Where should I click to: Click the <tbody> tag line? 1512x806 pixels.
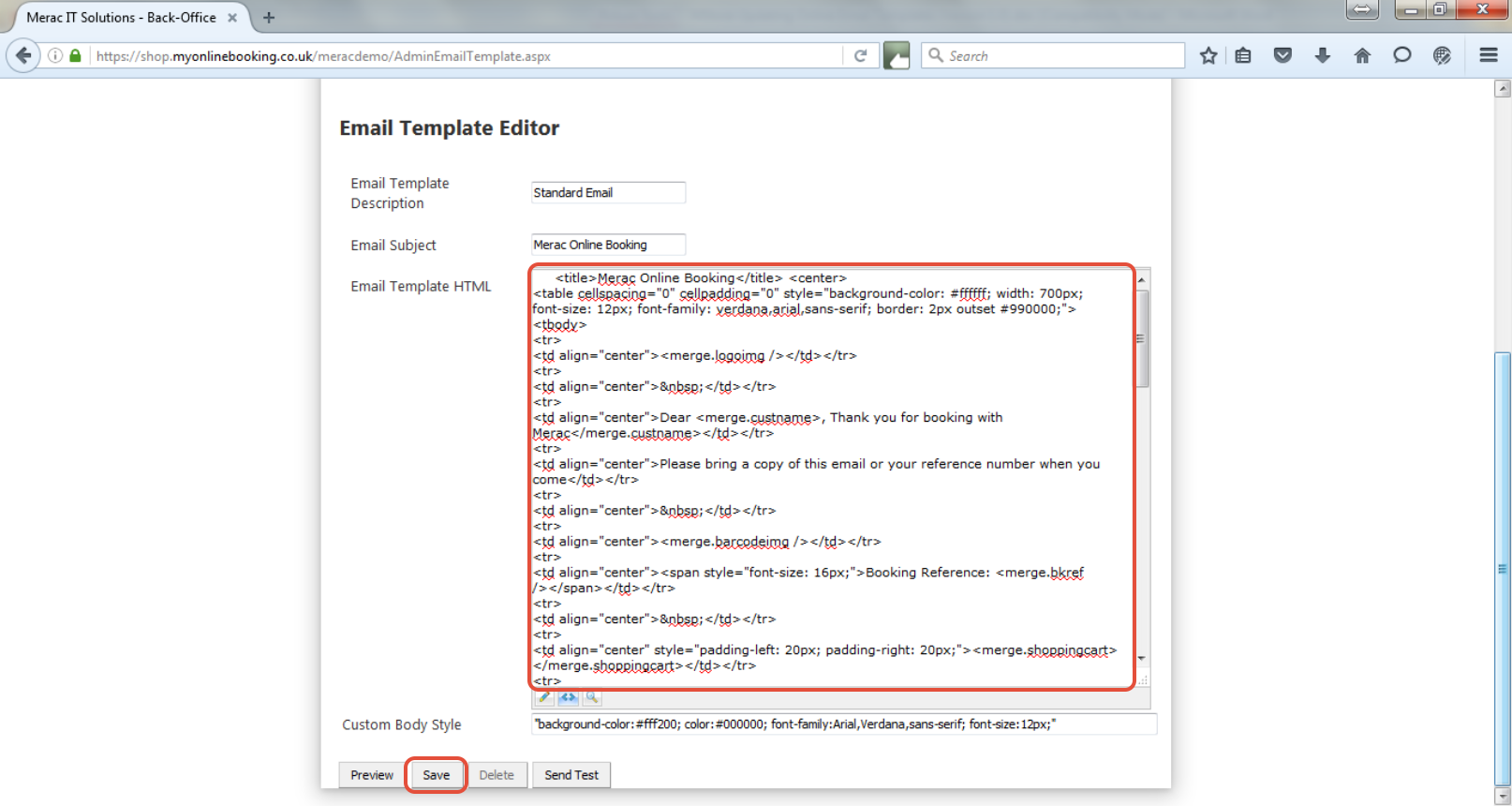coord(559,325)
